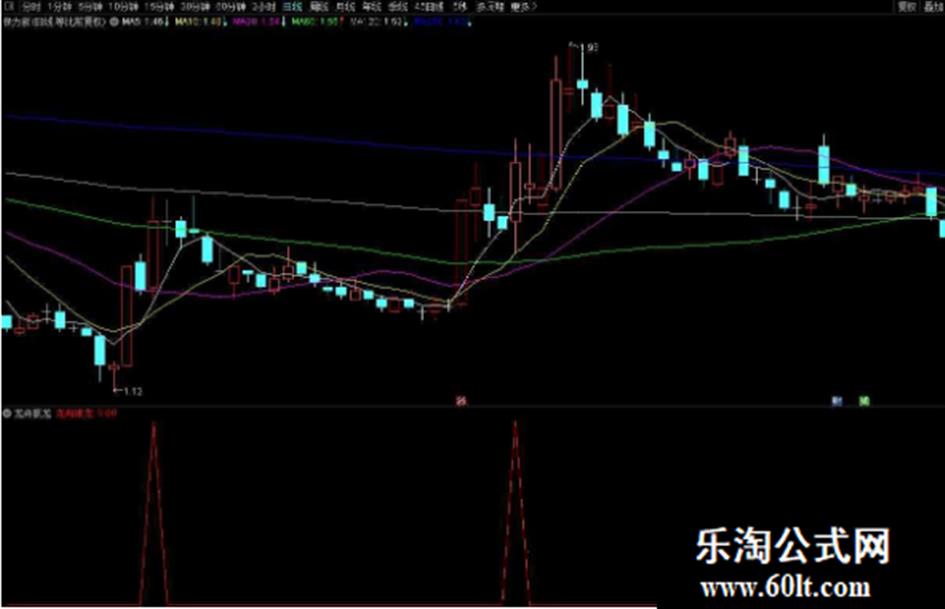Click the red event marker below the candles
This screenshot has height=609, width=945.
tap(461, 400)
